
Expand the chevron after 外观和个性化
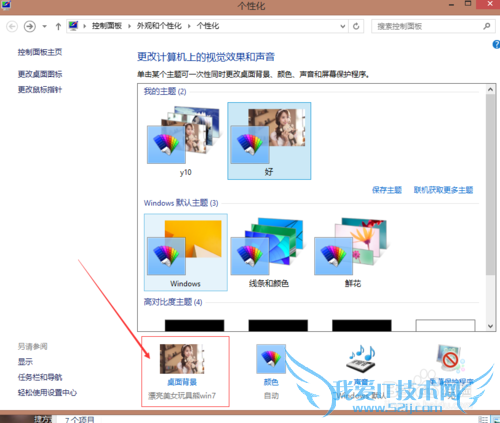click(189, 26)
